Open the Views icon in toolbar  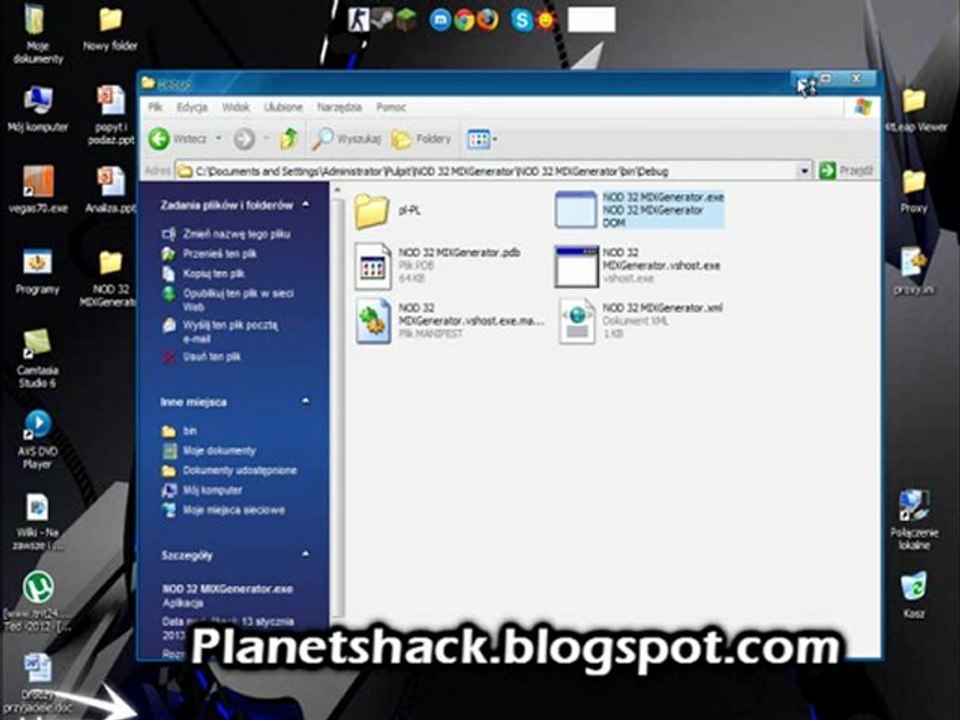478,139
